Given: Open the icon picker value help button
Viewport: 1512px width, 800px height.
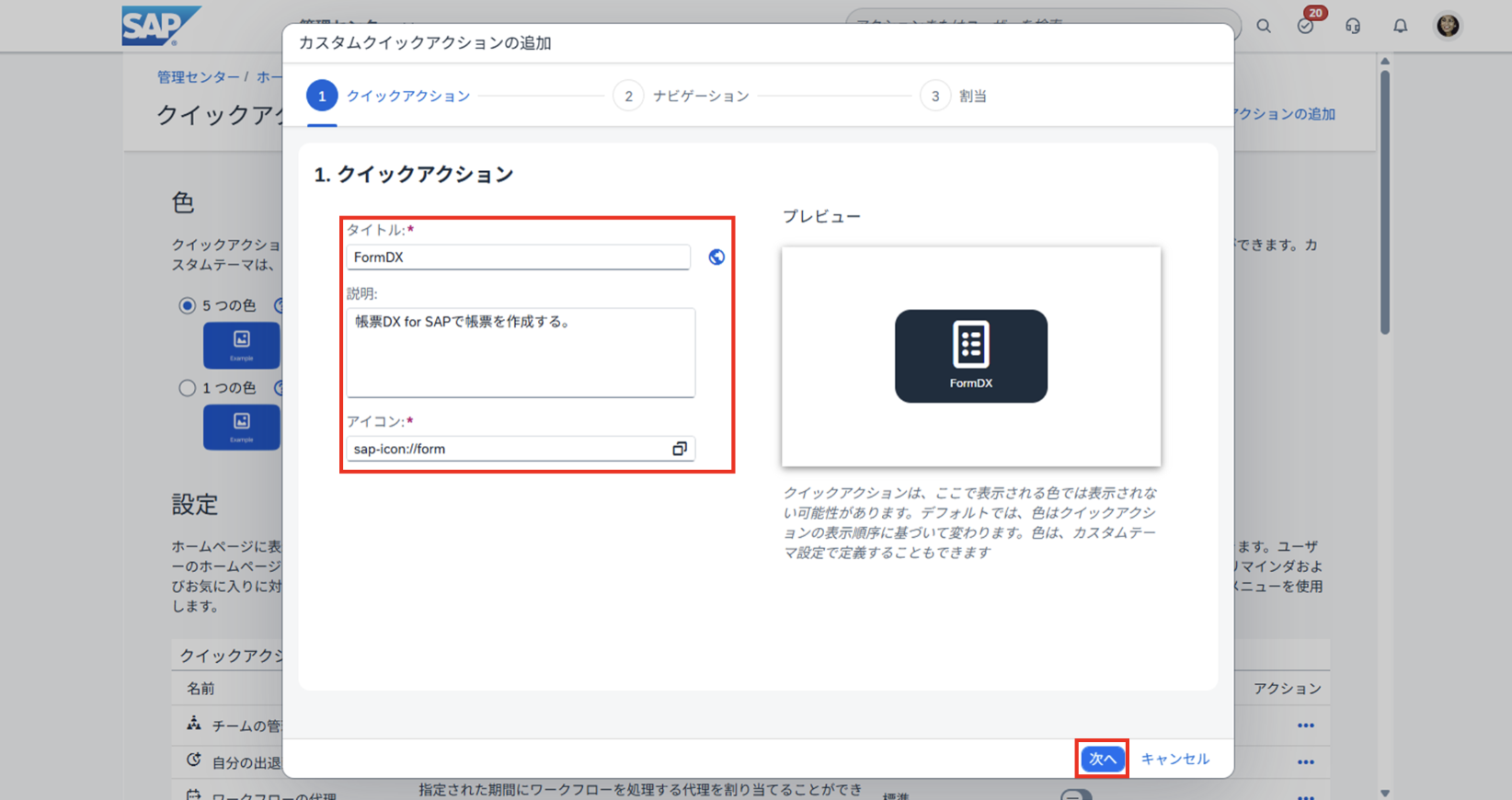Looking at the screenshot, I should tap(680, 449).
